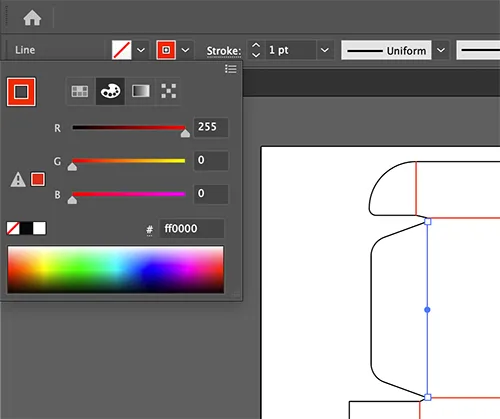Image resolution: width=500 pixels, height=419 pixels.
Task: Open the stroke color dropdown arrow
Action: pos(185,50)
